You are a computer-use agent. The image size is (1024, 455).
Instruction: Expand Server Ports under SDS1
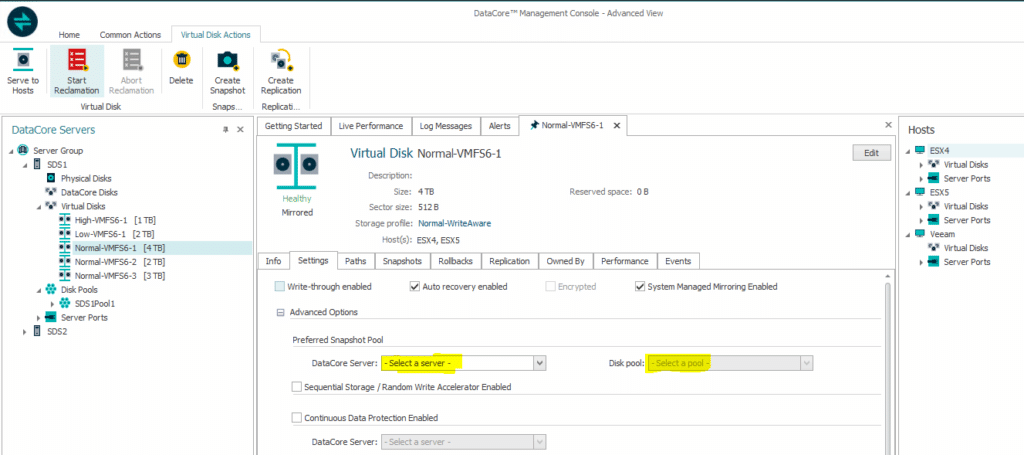tap(39, 318)
